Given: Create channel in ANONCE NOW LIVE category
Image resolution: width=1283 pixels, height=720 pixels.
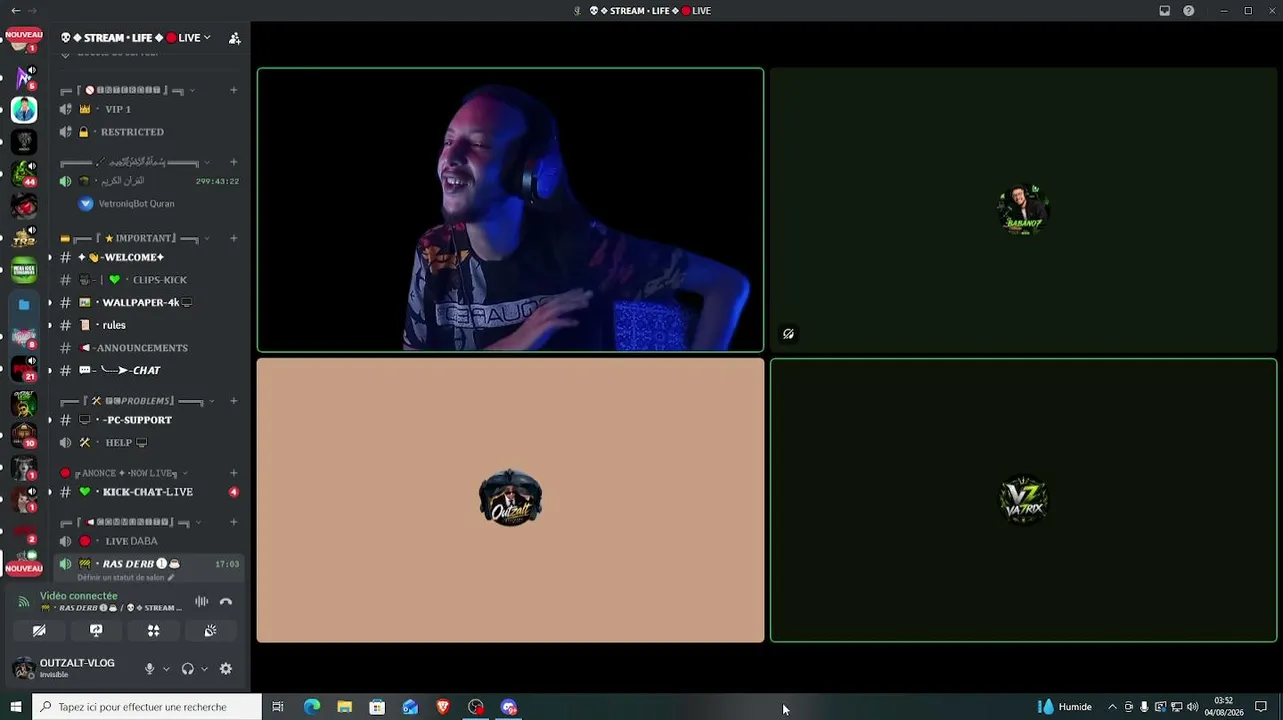Looking at the screenshot, I should click(234, 473).
